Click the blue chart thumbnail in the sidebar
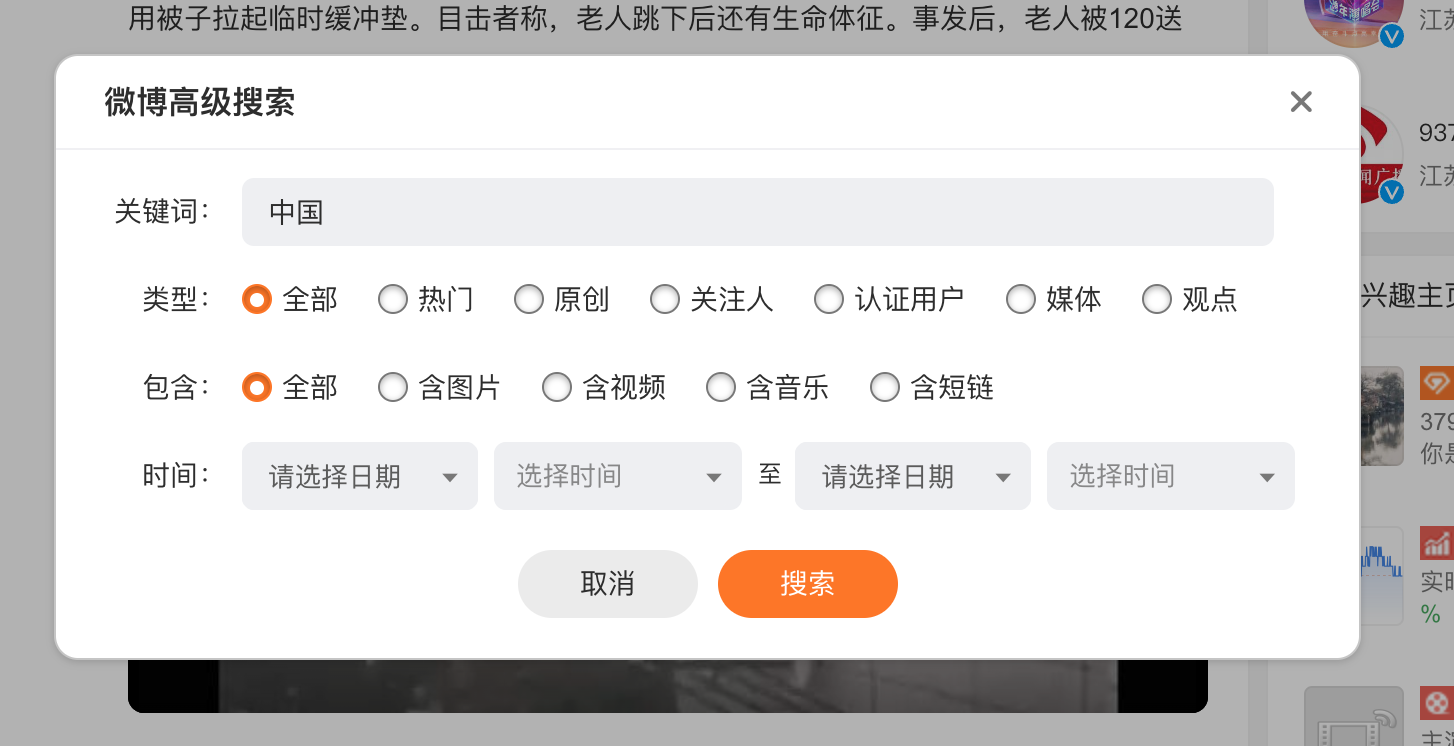1454x746 pixels. 1382,576
